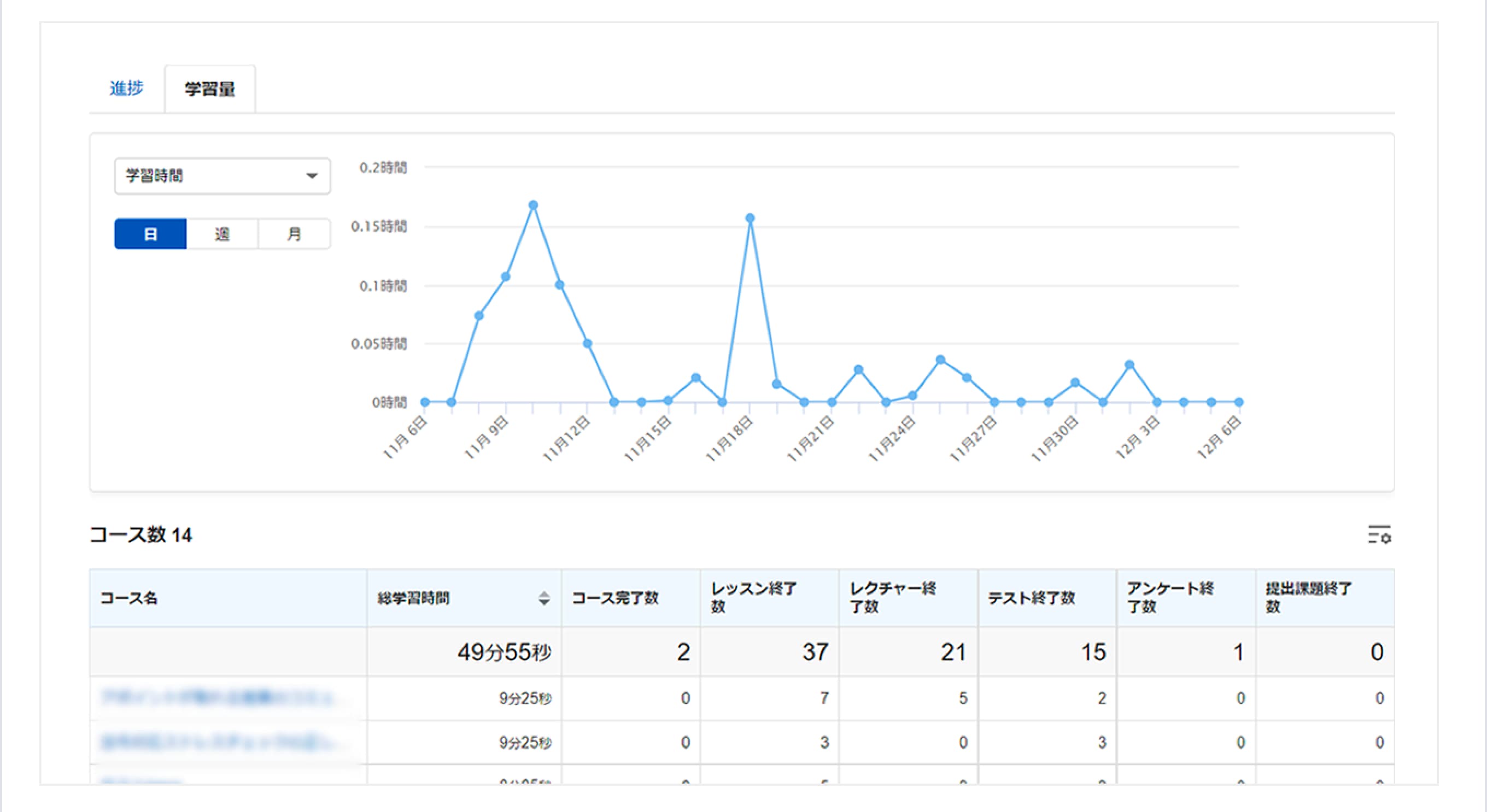Switch to the 進捗 tab

click(126, 89)
